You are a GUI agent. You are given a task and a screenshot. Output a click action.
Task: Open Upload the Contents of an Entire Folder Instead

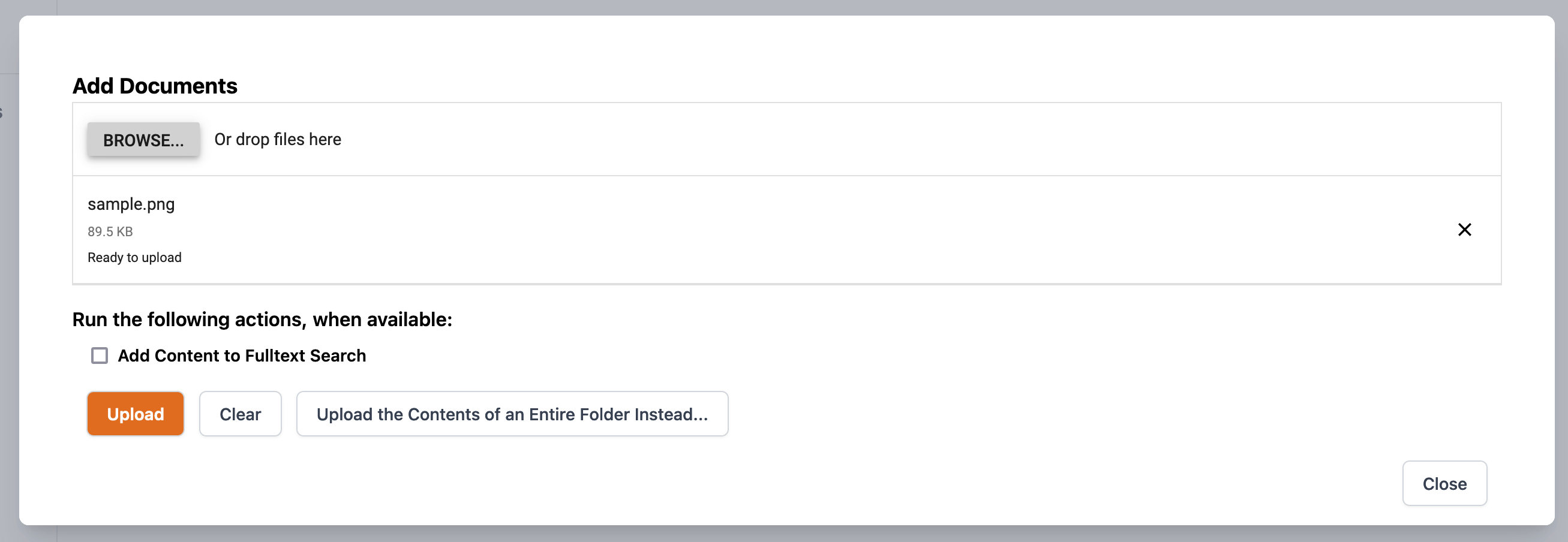tap(512, 414)
